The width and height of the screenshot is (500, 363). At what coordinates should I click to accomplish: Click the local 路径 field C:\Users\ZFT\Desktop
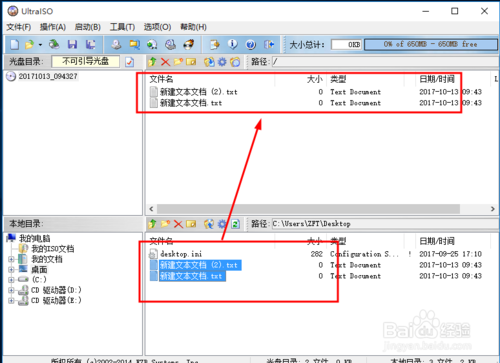[x=385, y=224]
